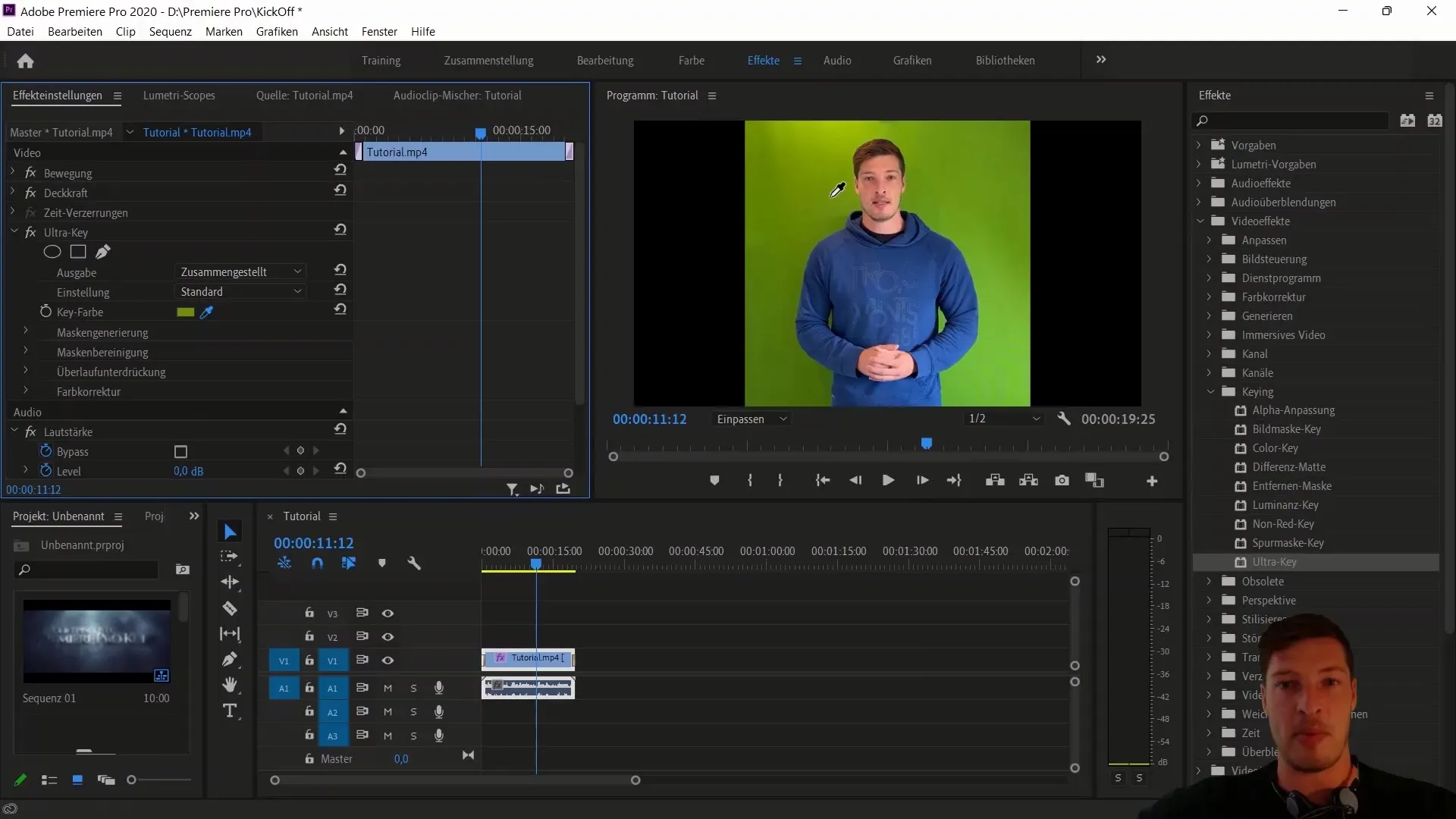Select the Track Select Forward tool

[229, 557]
